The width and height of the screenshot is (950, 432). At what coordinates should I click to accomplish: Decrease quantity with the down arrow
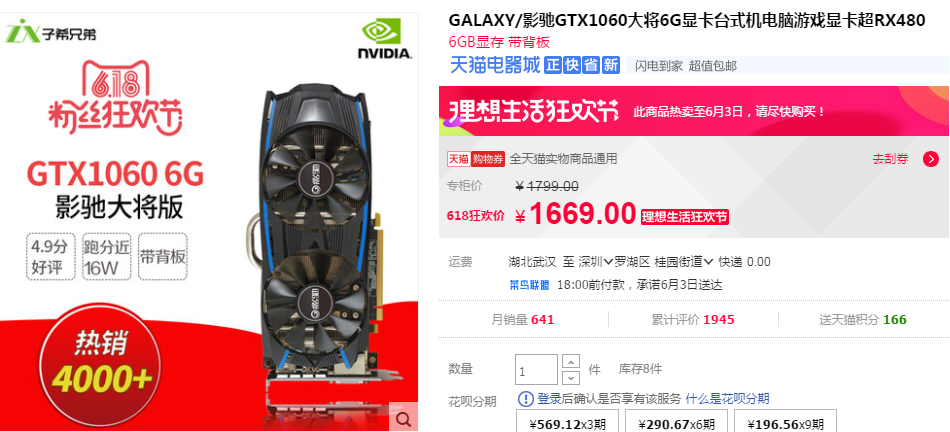571,377
